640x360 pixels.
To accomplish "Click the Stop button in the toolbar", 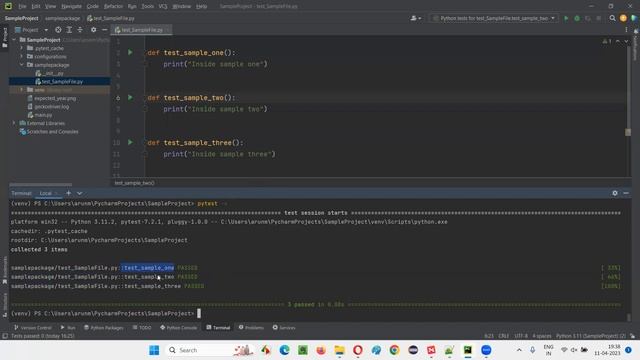I will pyautogui.click(x=598, y=18).
